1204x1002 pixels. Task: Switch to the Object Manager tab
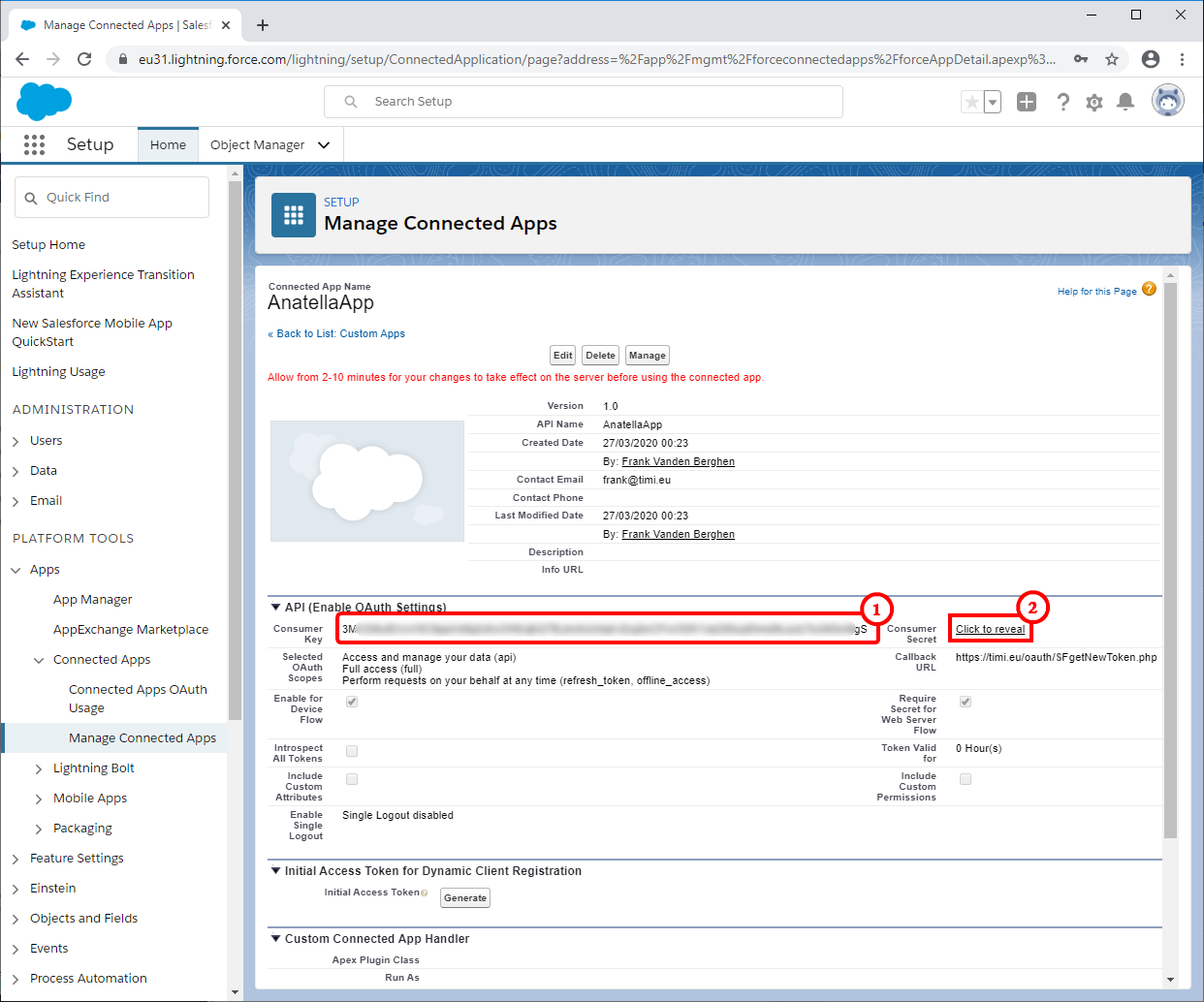click(x=258, y=145)
